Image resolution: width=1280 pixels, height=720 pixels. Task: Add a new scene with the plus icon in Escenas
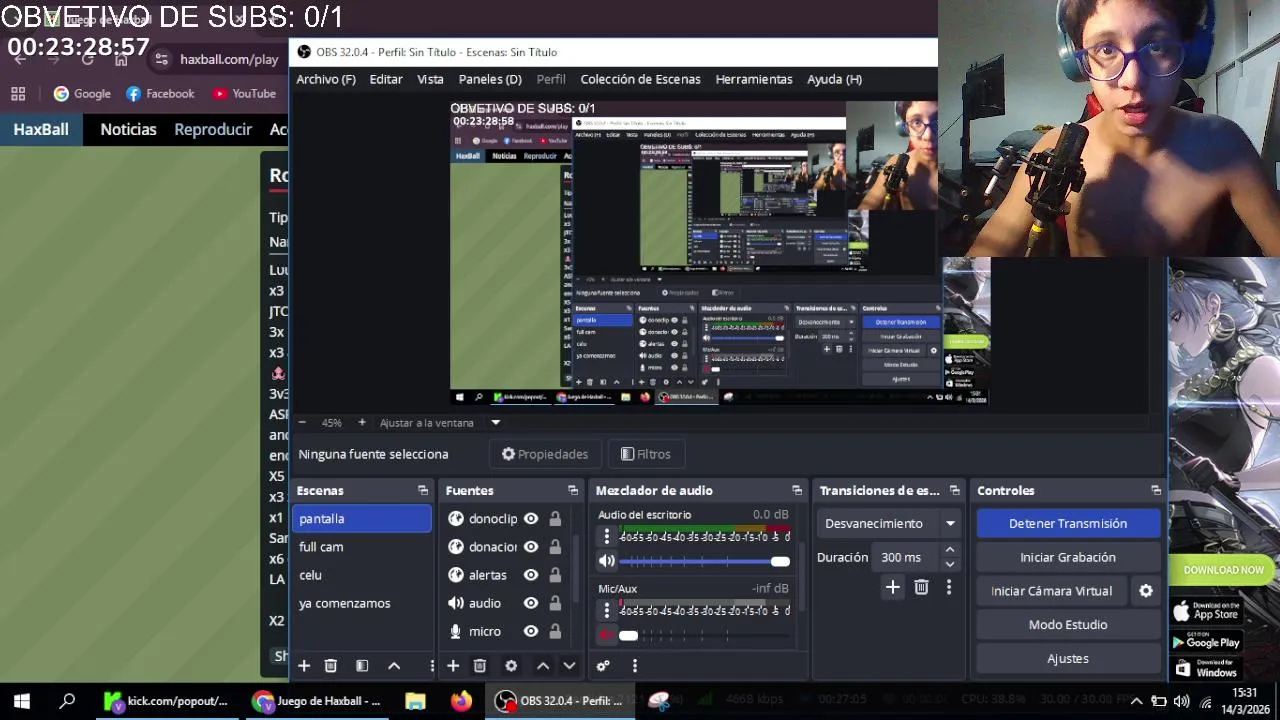tap(304, 666)
